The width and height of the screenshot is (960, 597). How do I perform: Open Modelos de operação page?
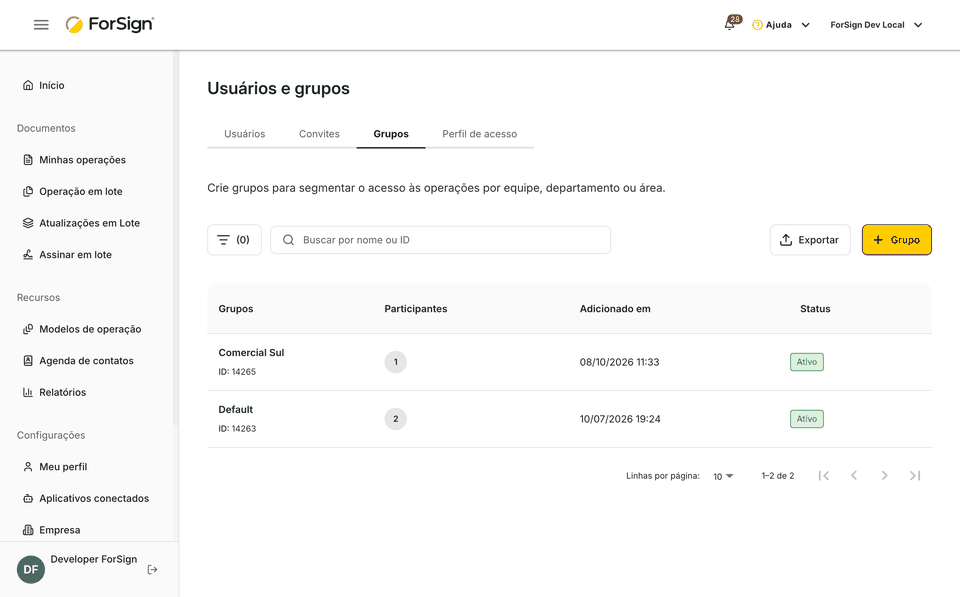point(89,329)
